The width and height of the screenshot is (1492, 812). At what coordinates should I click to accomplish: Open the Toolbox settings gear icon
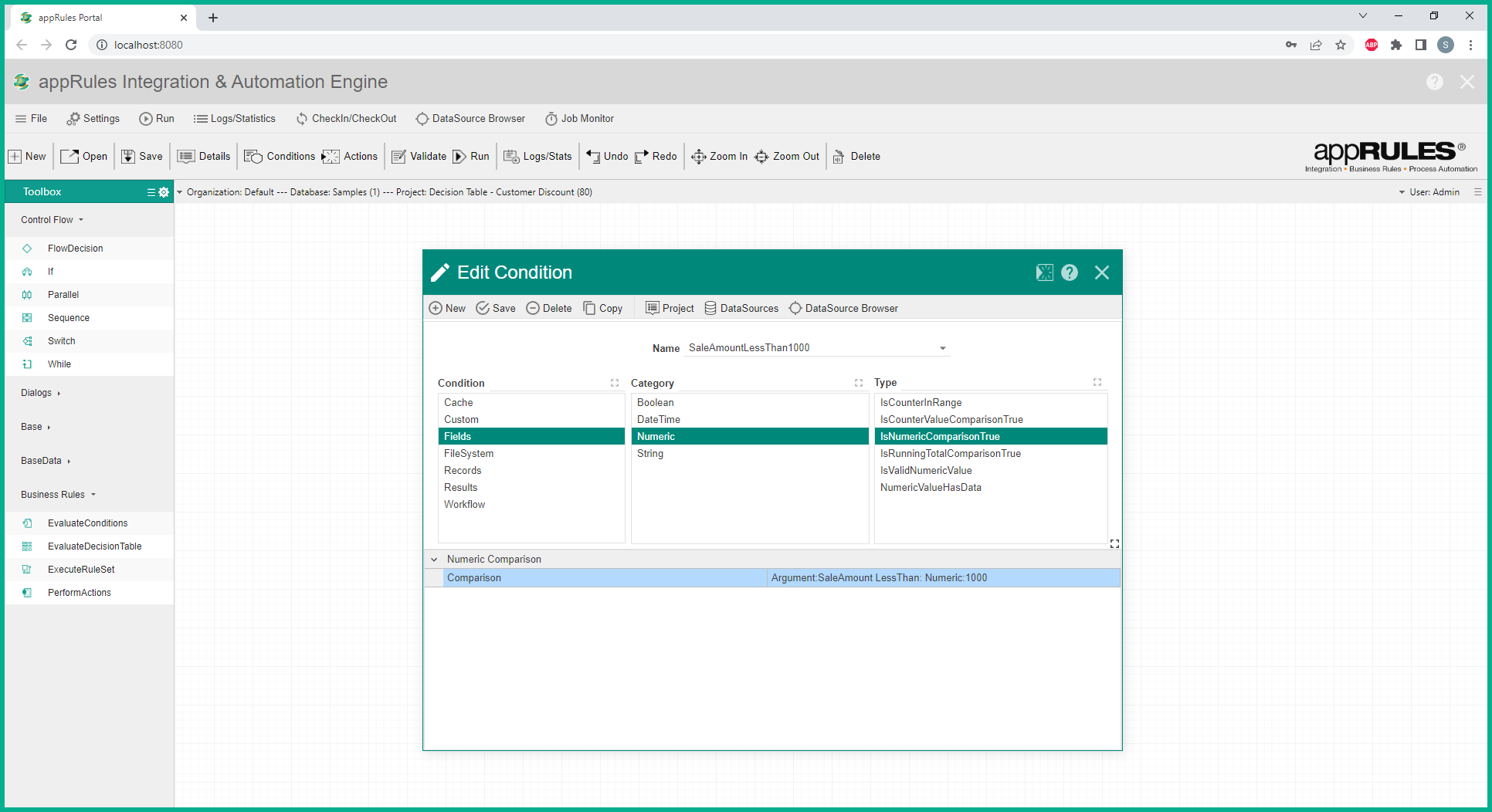[164, 192]
